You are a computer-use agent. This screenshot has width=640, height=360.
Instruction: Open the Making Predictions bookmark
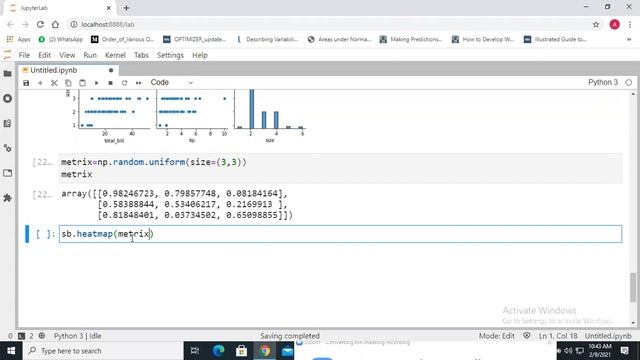point(411,39)
